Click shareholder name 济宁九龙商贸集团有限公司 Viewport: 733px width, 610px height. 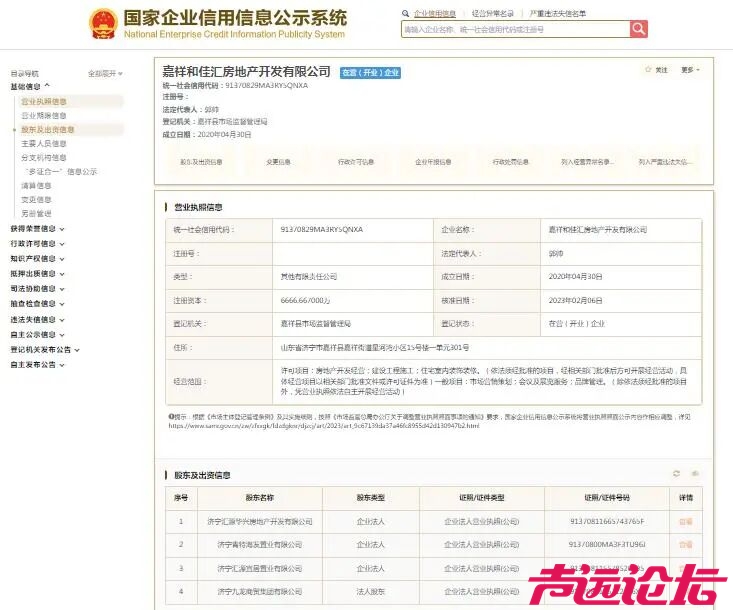(260, 591)
